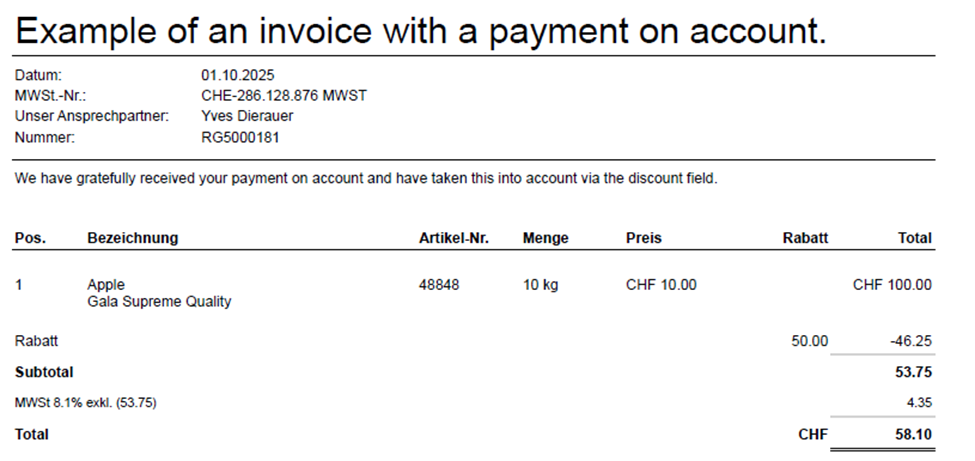
Task: Click the line total CHF 100.00
Action: click(892, 285)
